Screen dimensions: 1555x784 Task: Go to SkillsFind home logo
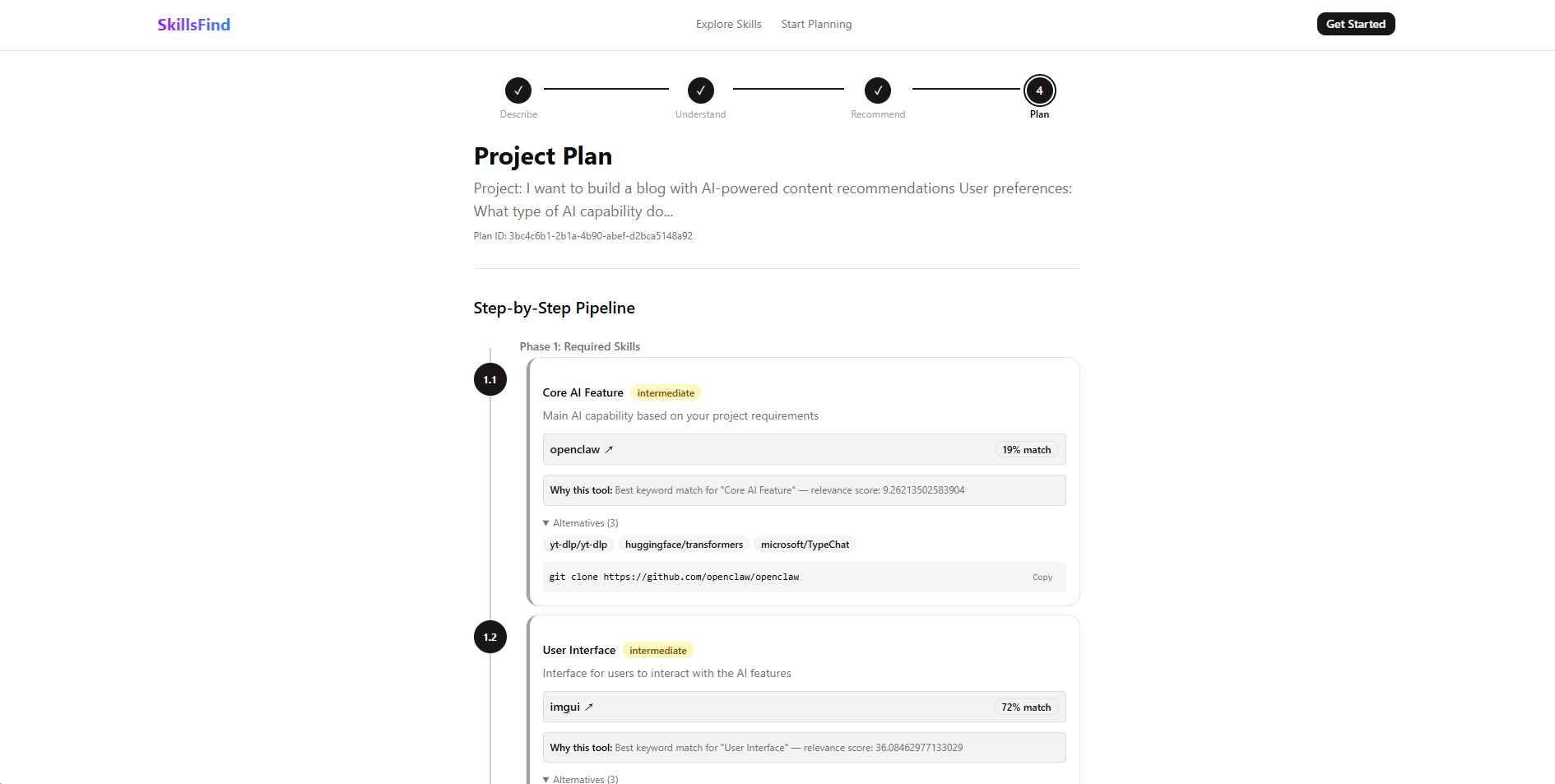pyautogui.click(x=194, y=25)
